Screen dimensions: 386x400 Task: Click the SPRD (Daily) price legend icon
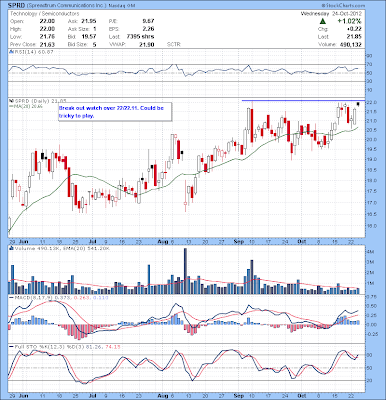pyautogui.click(x=11, y=101)
